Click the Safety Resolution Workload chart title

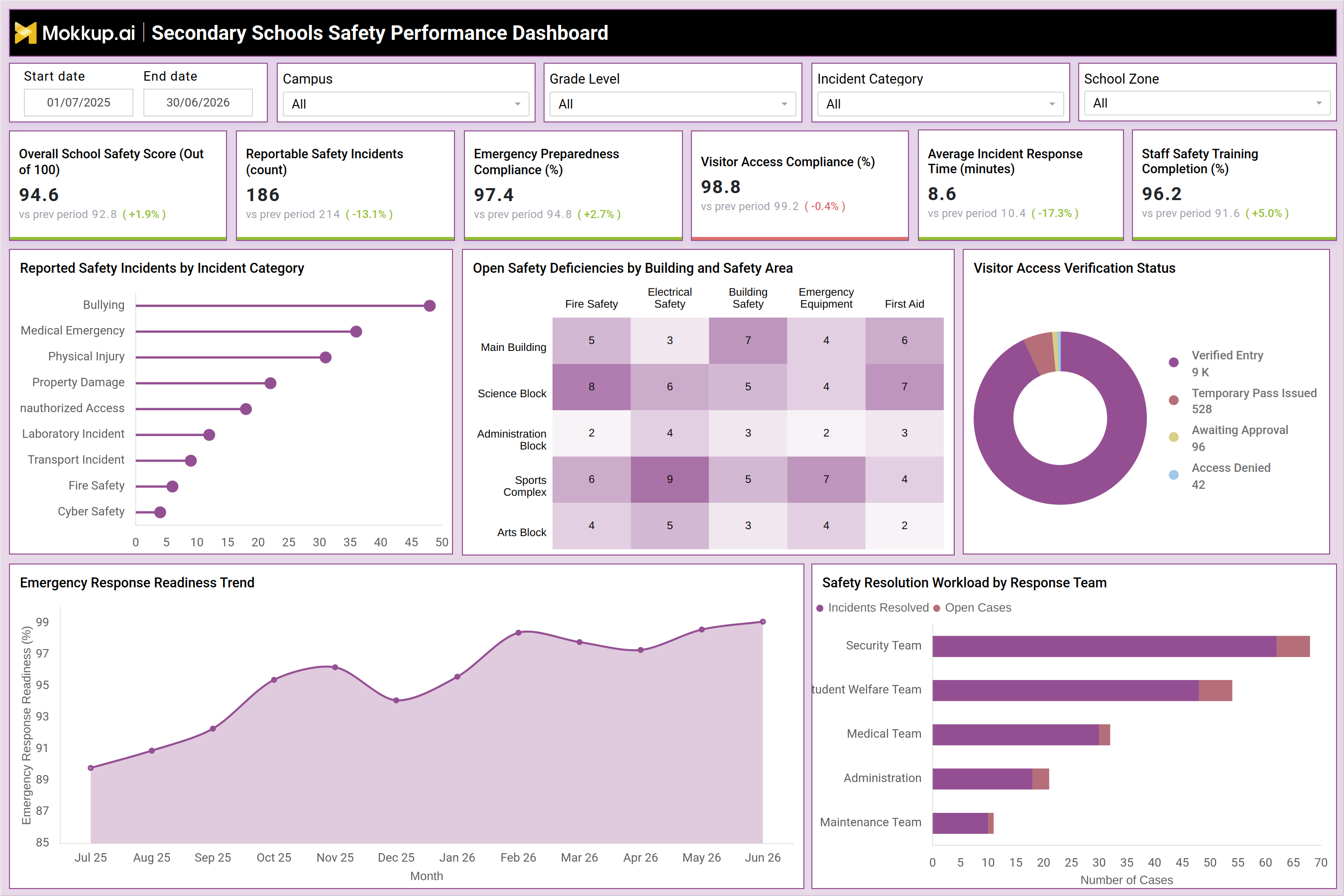964,583
